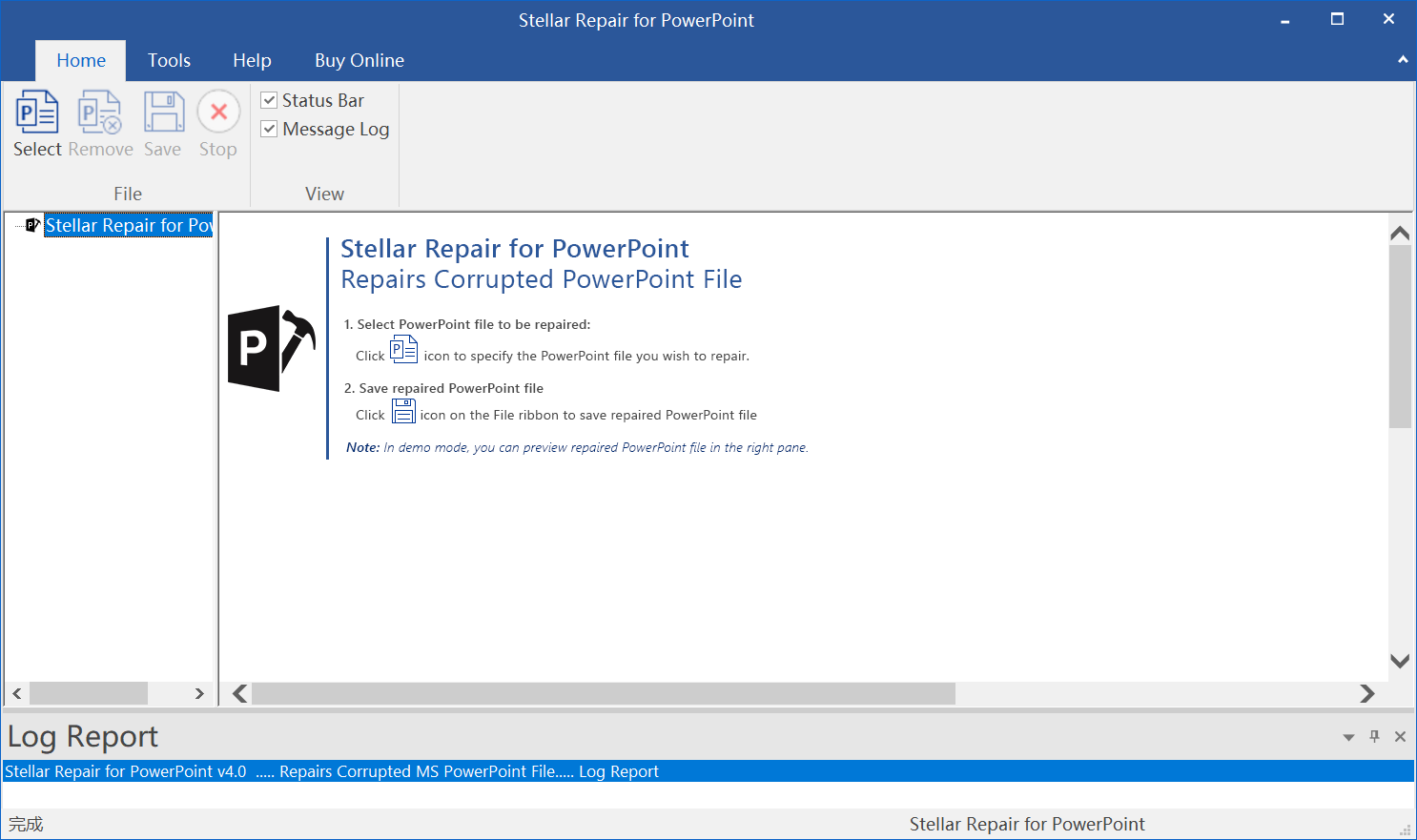Select the highlighted log report entry line

point(708,771)
